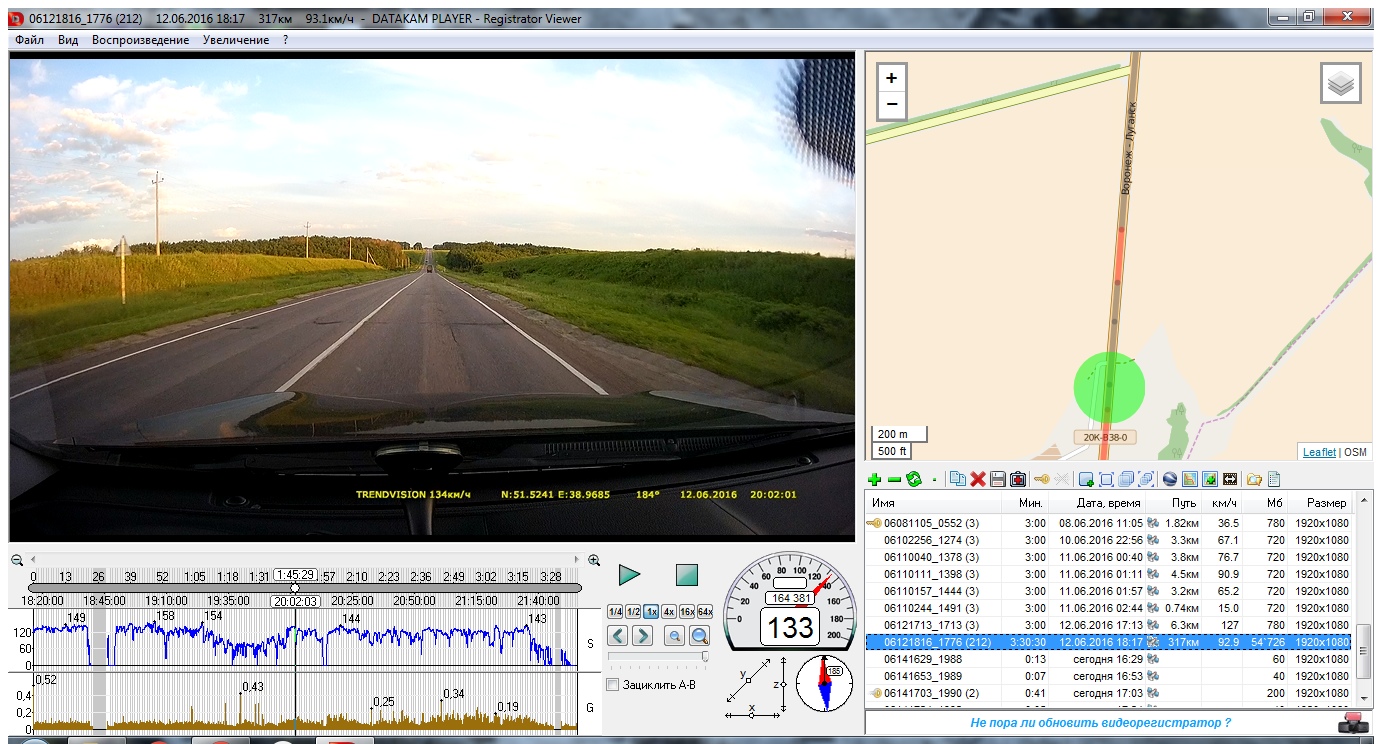Click the floppy disk save icon

[998, 480]
